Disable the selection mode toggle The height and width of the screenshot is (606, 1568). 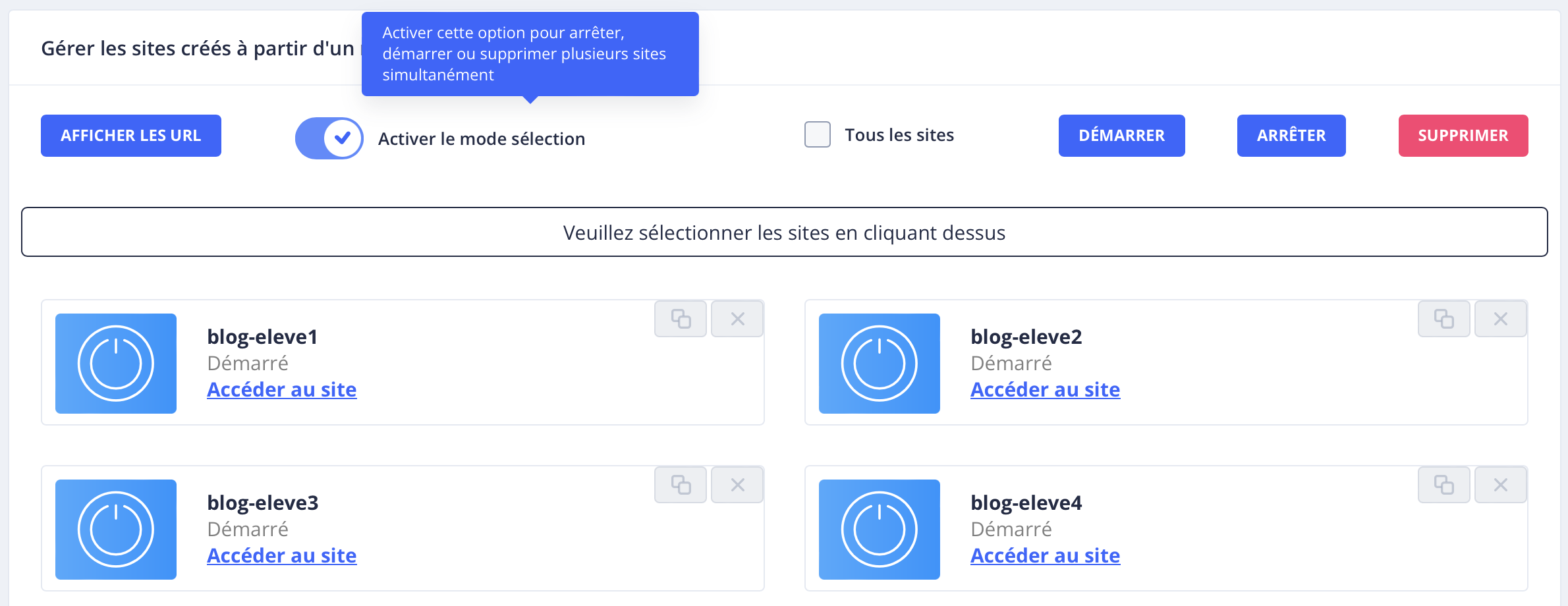pyautogui.click(x=329, y=138)
